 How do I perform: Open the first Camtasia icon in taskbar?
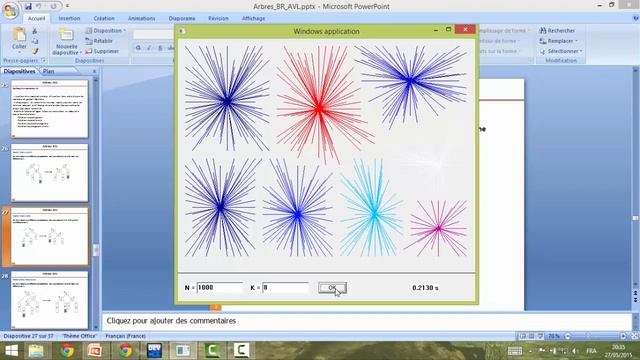coord(212,351)
